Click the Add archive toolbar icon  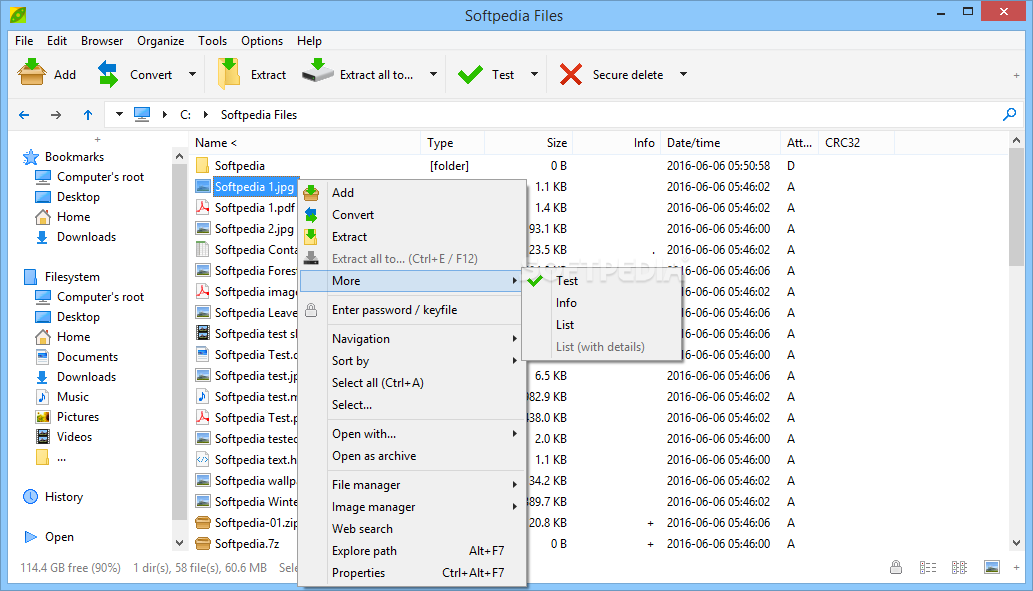coord(32,73)
